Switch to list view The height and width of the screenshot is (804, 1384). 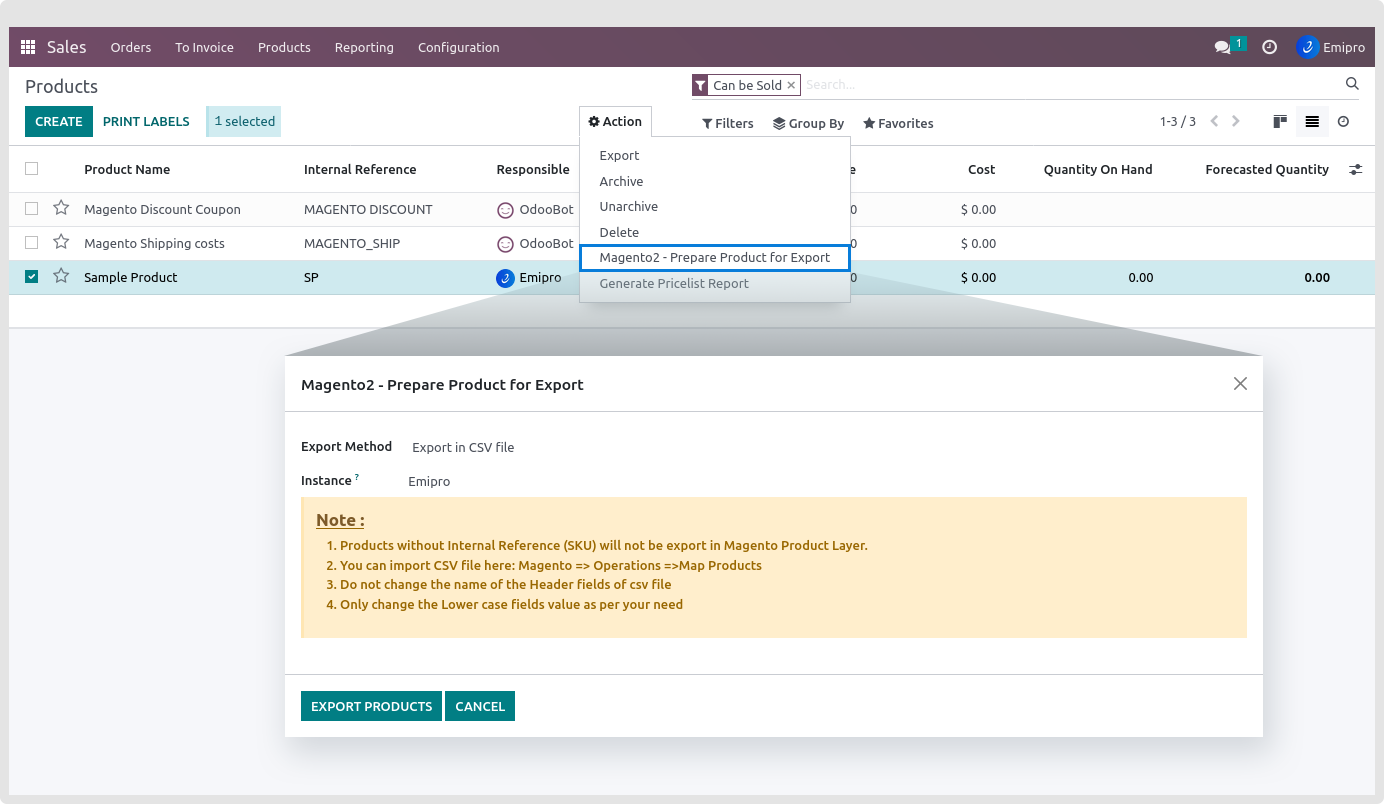coord(1312,121)
